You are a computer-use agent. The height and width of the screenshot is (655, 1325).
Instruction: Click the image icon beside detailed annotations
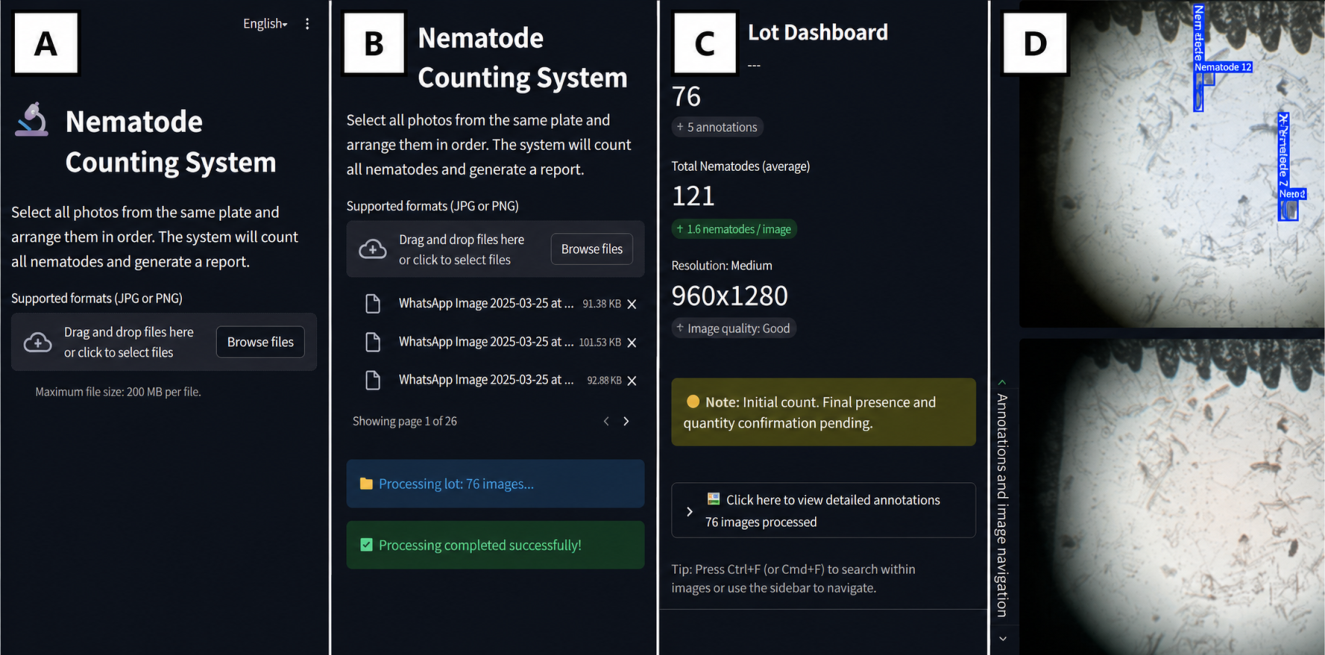(x=714, y=499)
